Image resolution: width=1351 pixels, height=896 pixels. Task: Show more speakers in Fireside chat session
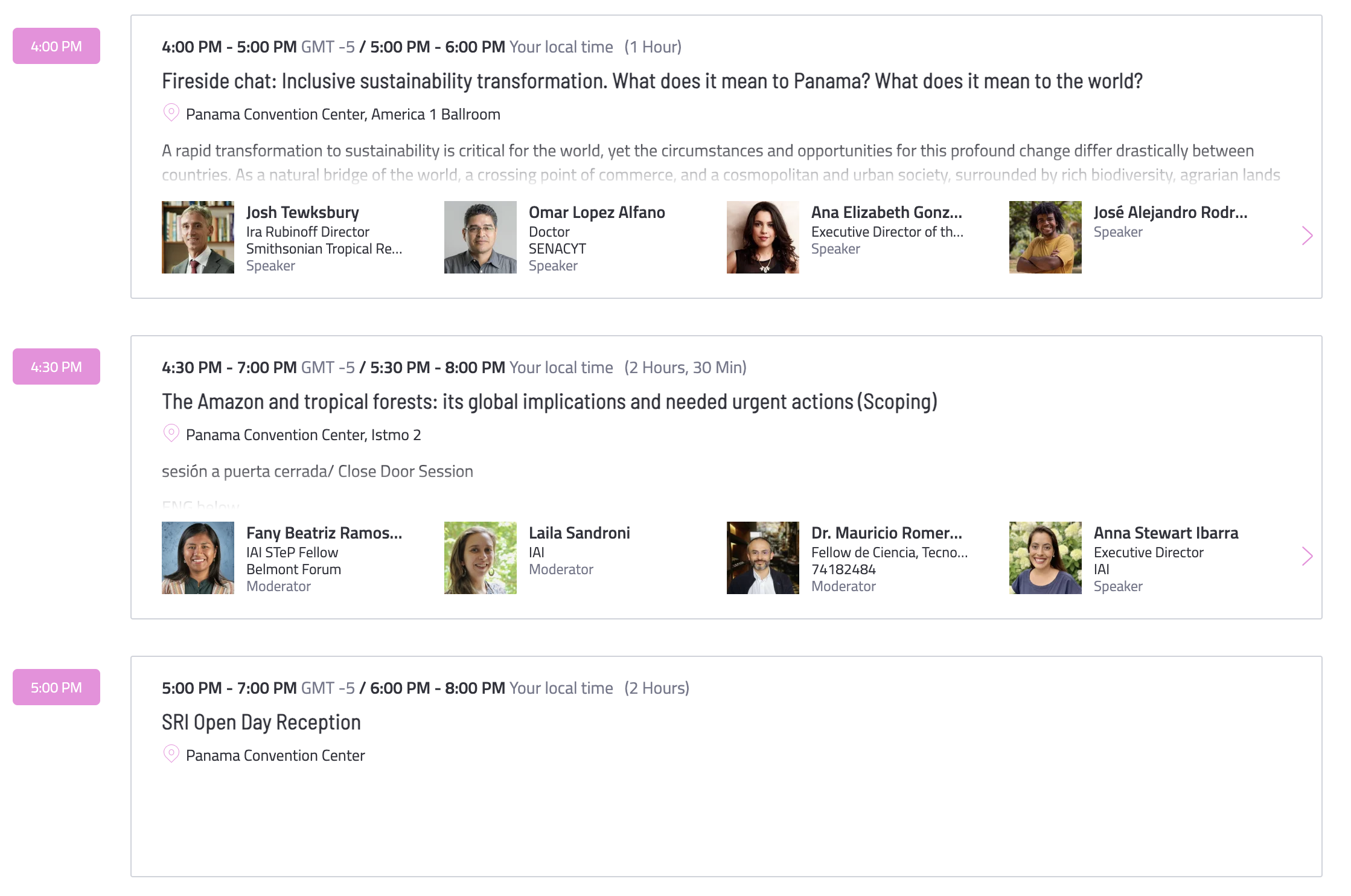click(x=1307, y=235)
